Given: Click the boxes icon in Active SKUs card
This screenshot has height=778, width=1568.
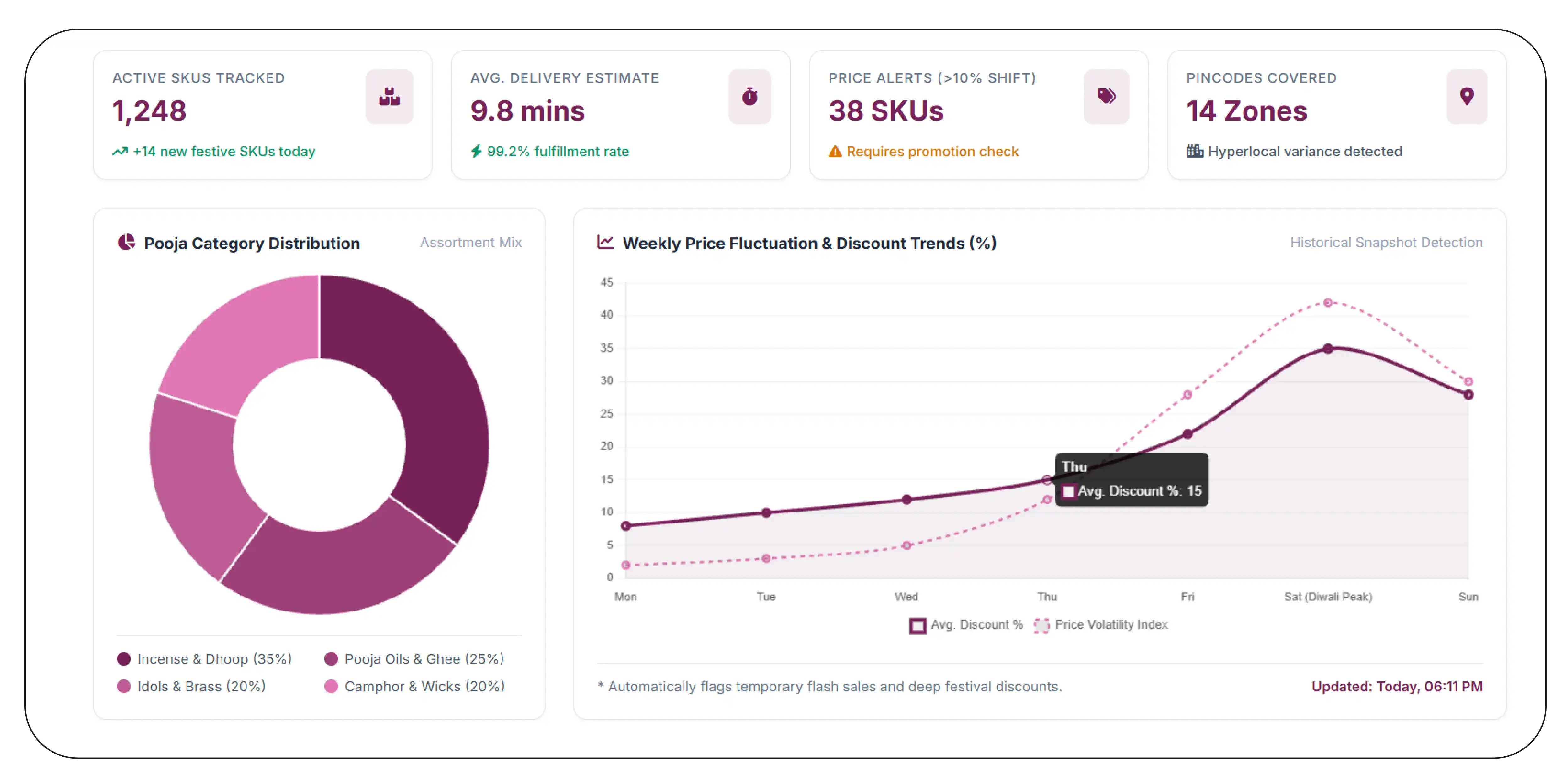Looking at the screenshot, I should [x=389, y=96].
